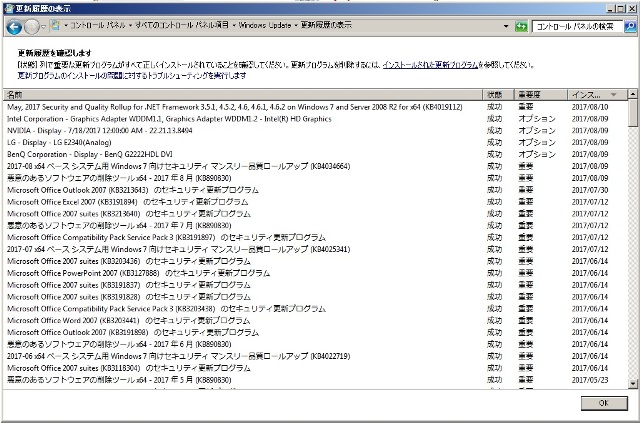Click the 2017/08/10 install date cell

click(590, 107)
